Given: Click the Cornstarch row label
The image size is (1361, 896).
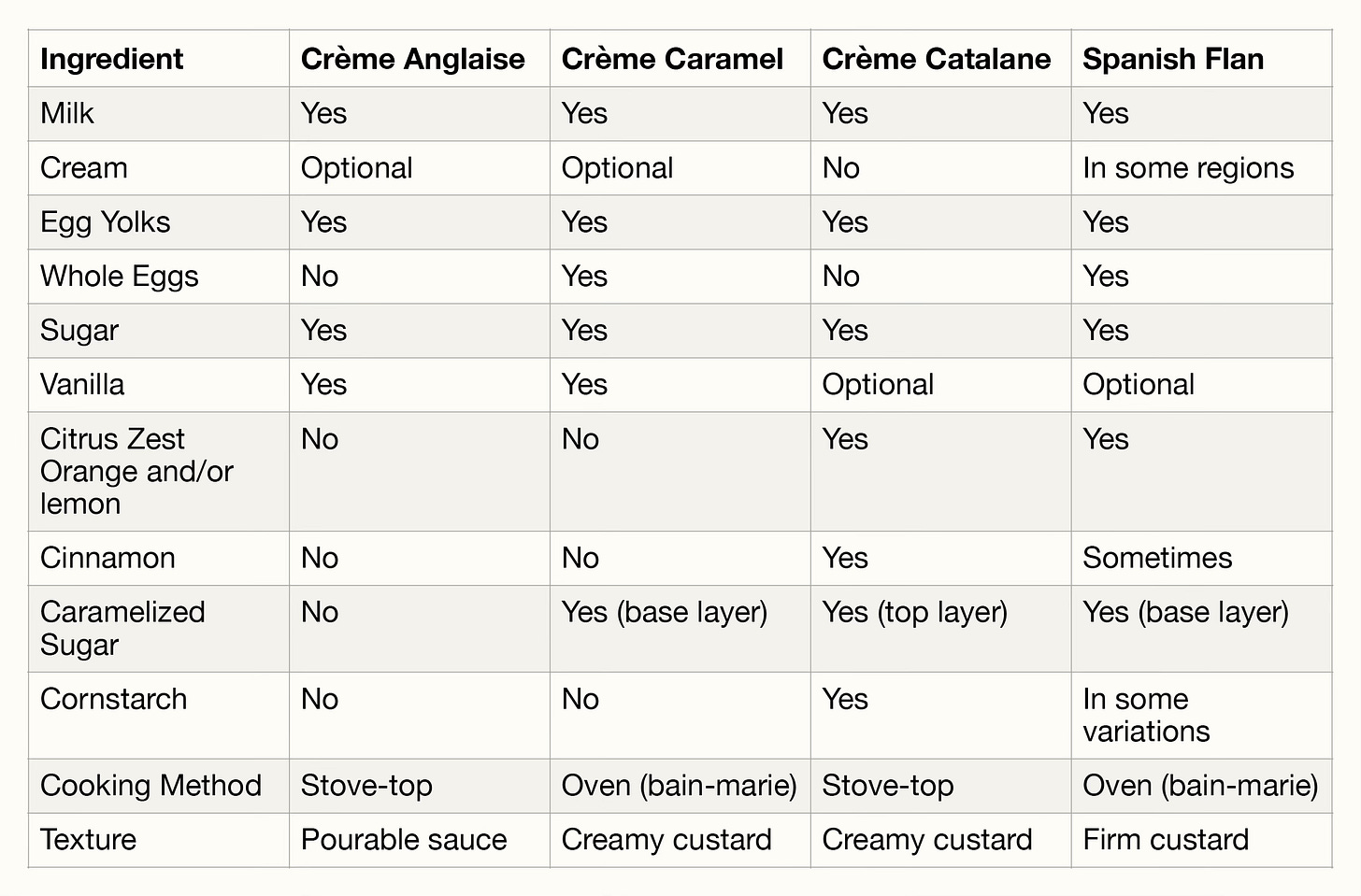Looking at the screenshot, I should 114,699.
